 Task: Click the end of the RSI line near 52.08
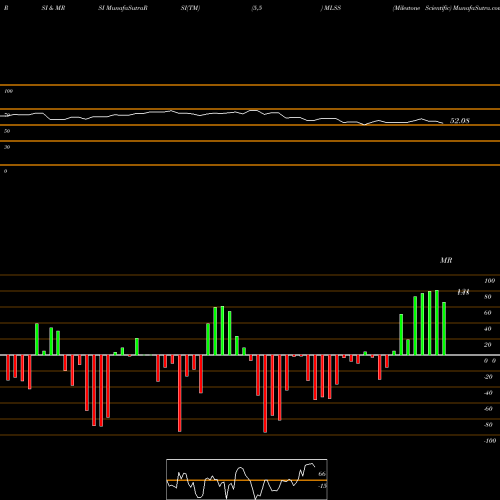(442, 123)
